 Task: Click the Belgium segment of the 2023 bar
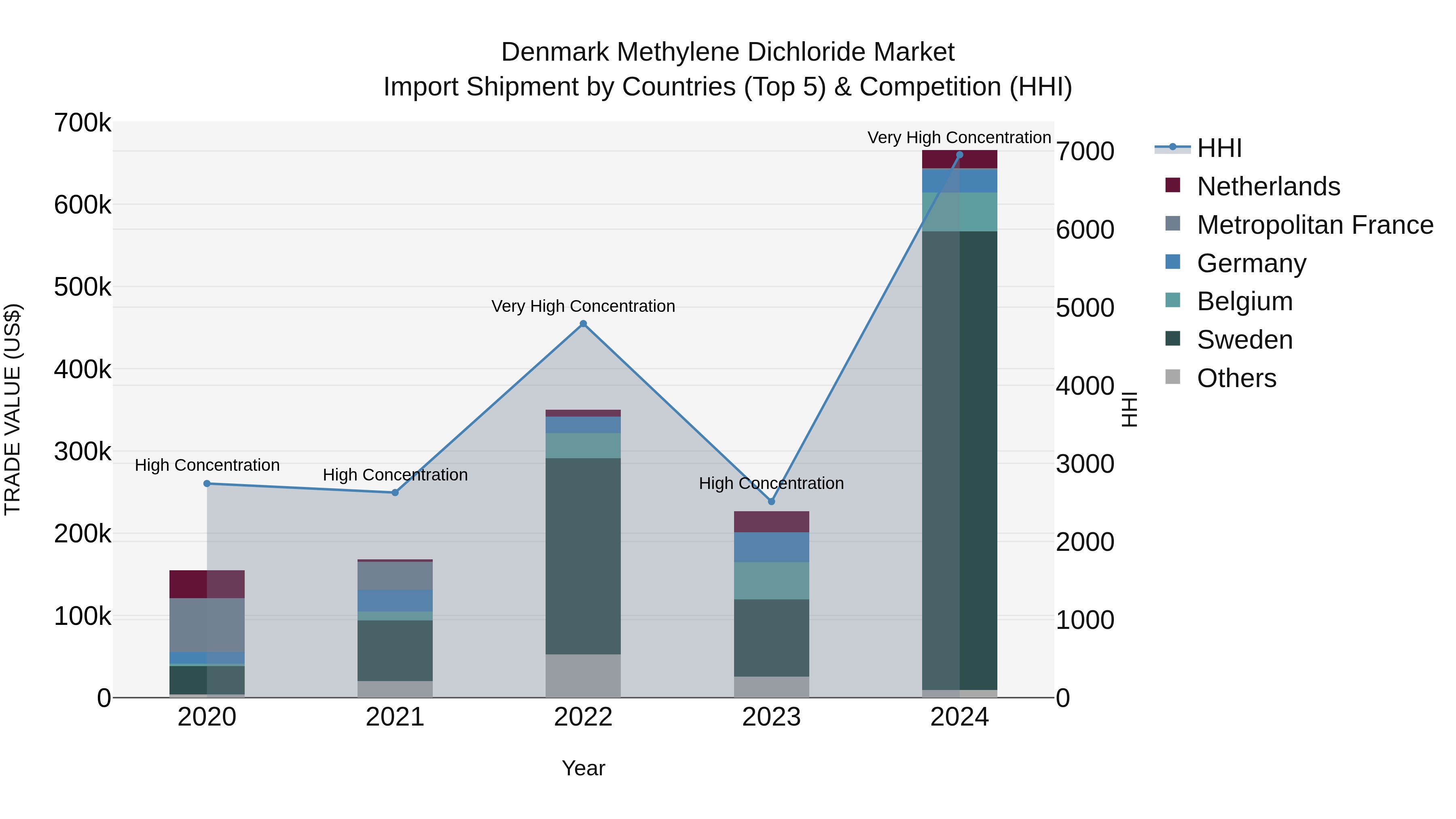pos(772,581)
